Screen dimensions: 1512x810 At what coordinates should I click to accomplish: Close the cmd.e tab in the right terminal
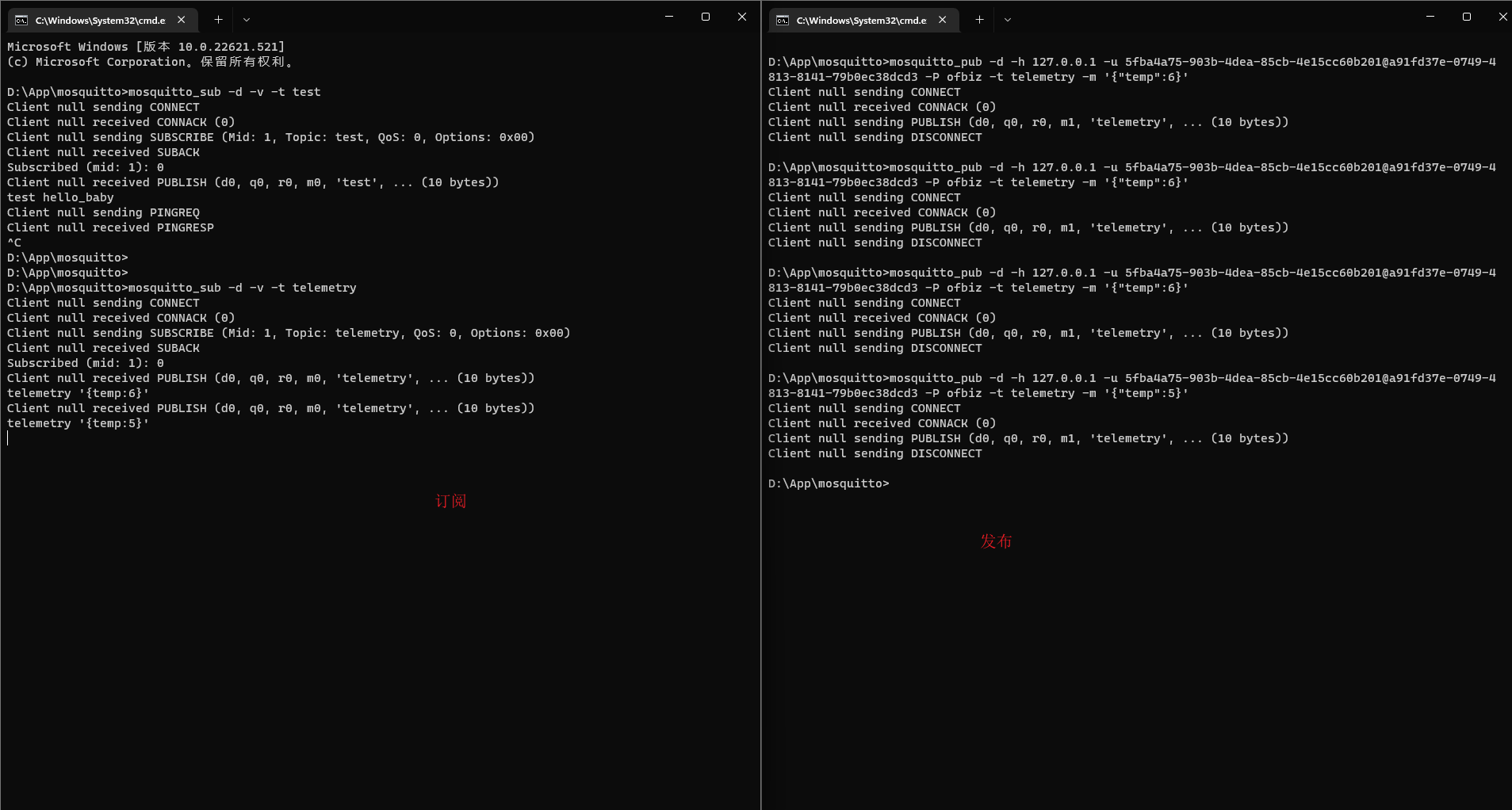pyautogui.click(x=942, y=20)
